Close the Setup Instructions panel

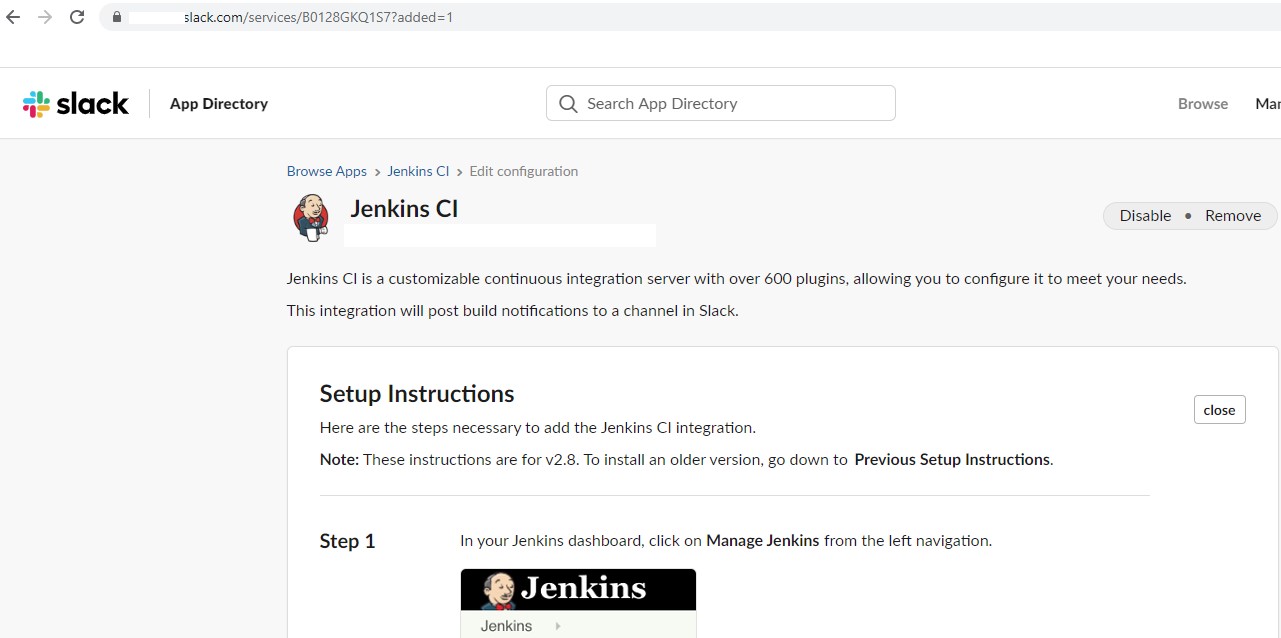(x=1219, y=409)
